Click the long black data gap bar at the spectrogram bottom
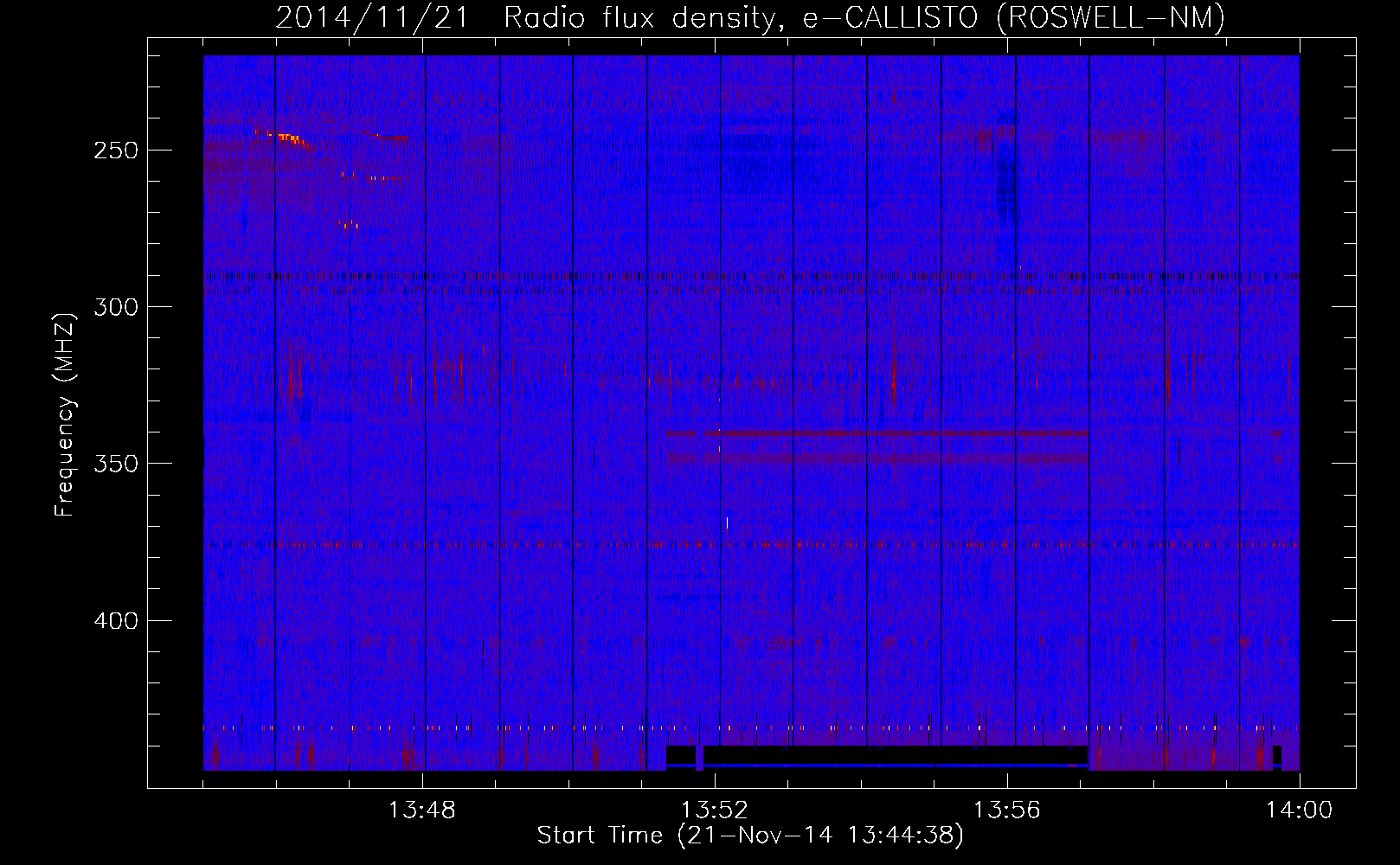 896,755
